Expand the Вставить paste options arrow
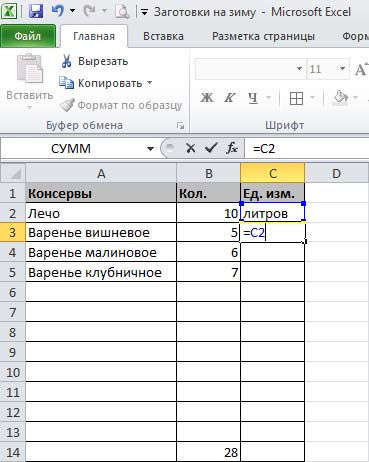Image resolution: width=369 pixels, height=462 pixels. pos(30,107)
